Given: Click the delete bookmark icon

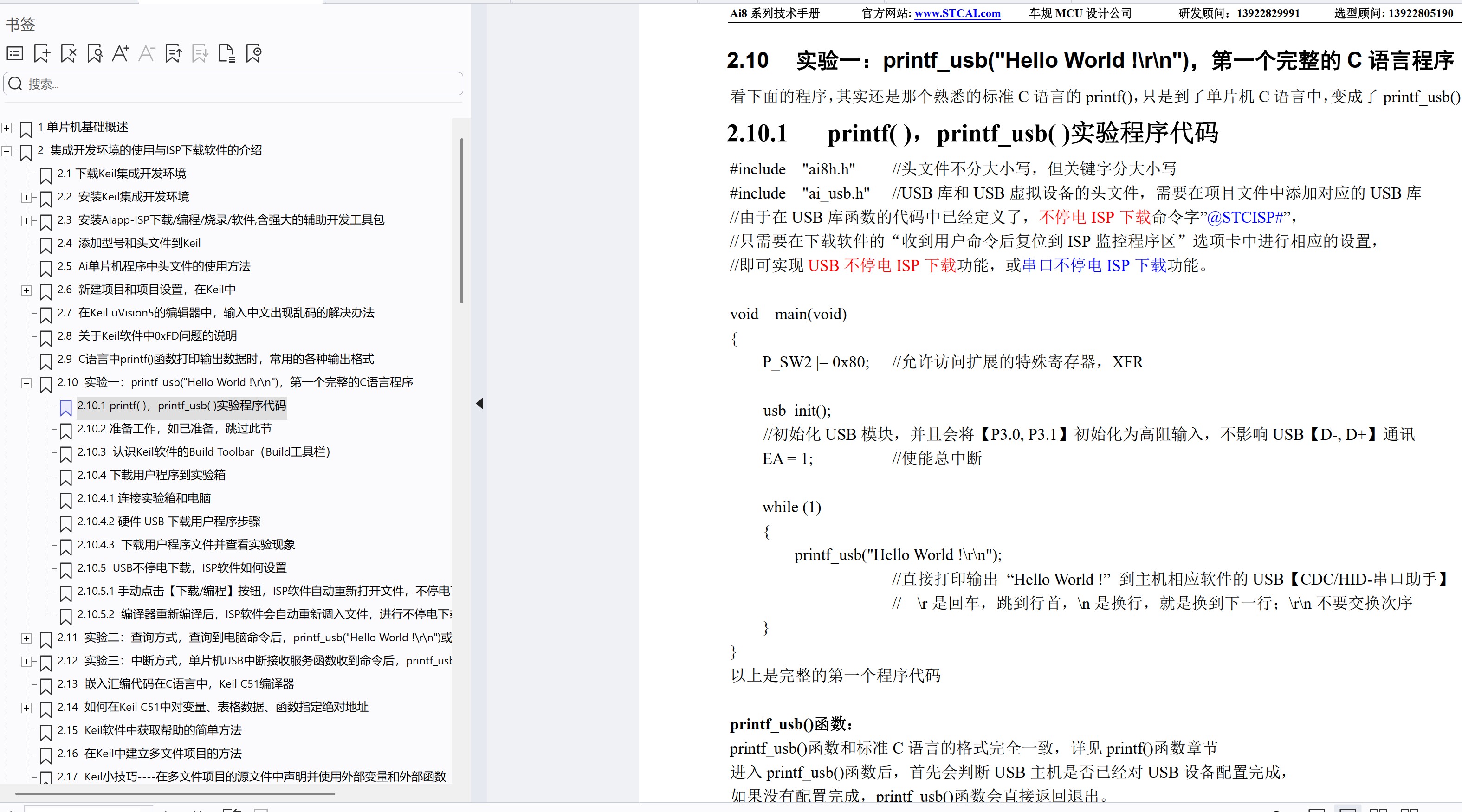Looking at the screenshot, I should point(68,54).
